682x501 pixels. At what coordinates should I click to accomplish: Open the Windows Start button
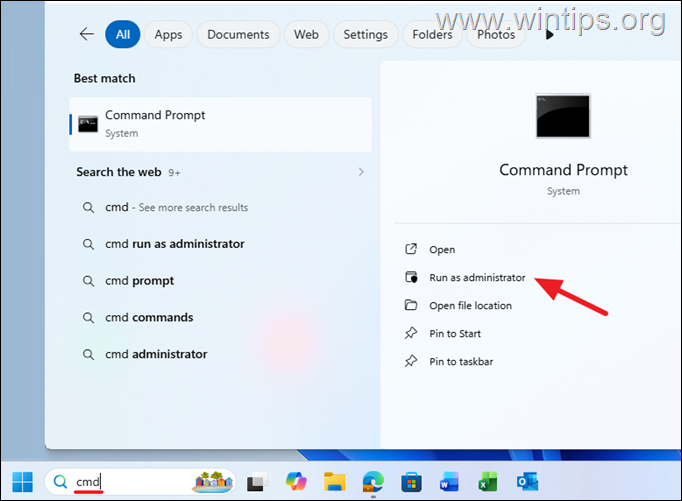(x=23, y=482)
